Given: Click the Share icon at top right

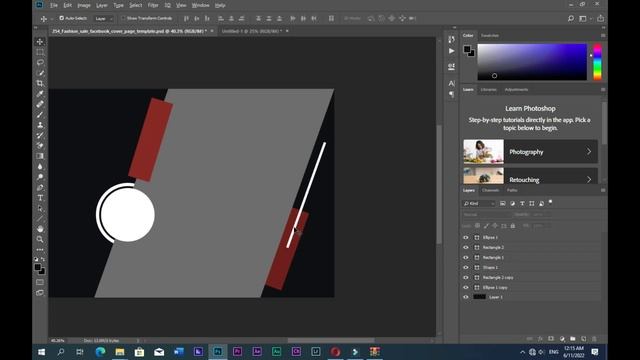Looking at the screenshot, I should (x=600, y=18).
